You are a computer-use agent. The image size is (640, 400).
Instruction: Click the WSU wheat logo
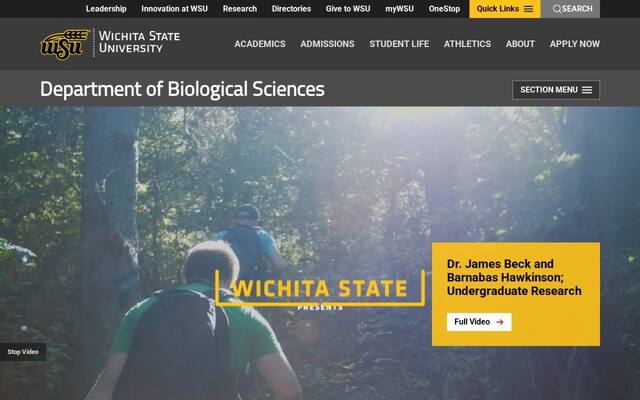pos(64,44)
